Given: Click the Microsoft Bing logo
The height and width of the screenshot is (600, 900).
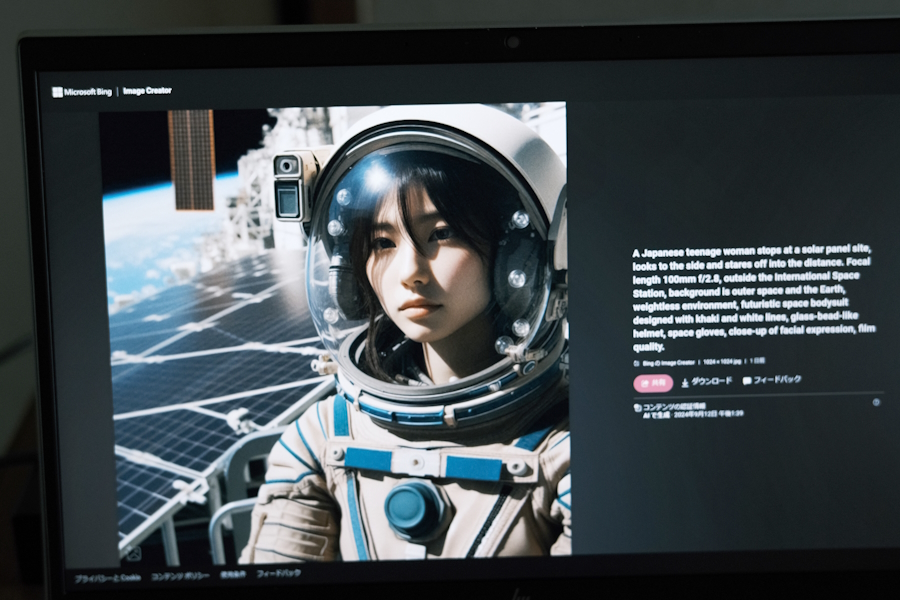Looking at the screenshot, I should coord(82,92).
